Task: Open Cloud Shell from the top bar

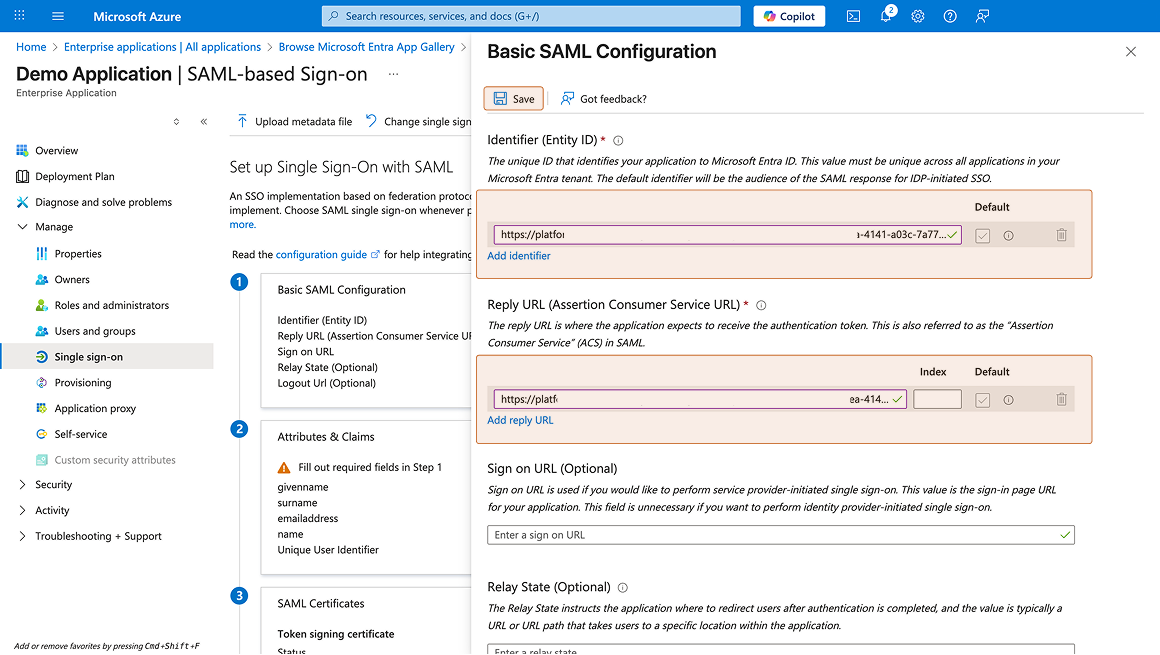Action: (x=853, y=16)
